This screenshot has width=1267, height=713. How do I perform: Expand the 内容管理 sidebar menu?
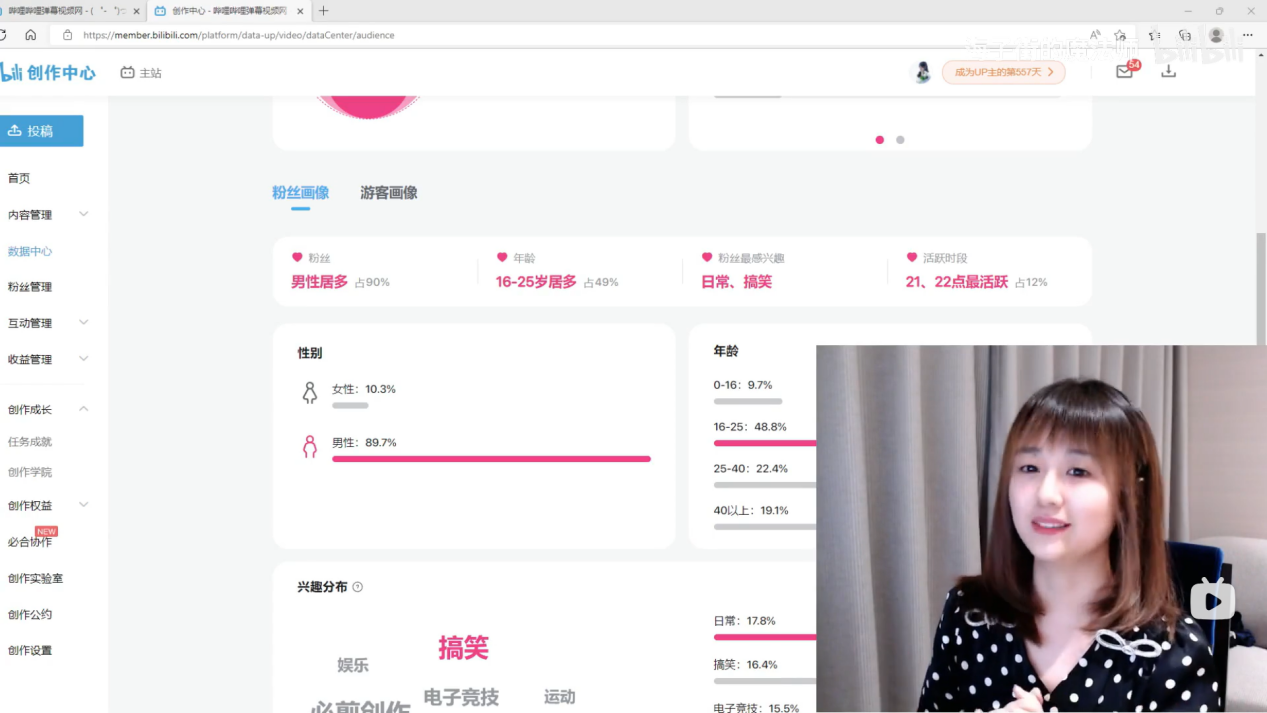(46, 215)
